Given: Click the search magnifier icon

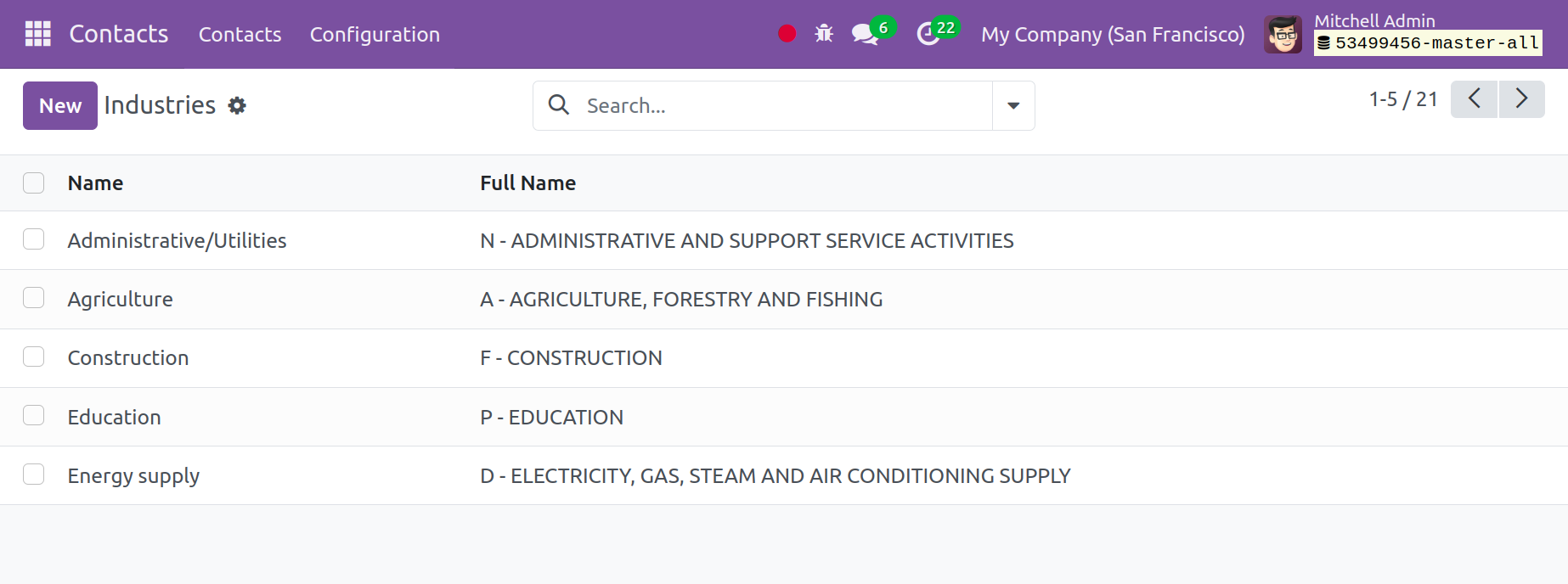Looking at the screenshot, I should (x=558, y=105).
